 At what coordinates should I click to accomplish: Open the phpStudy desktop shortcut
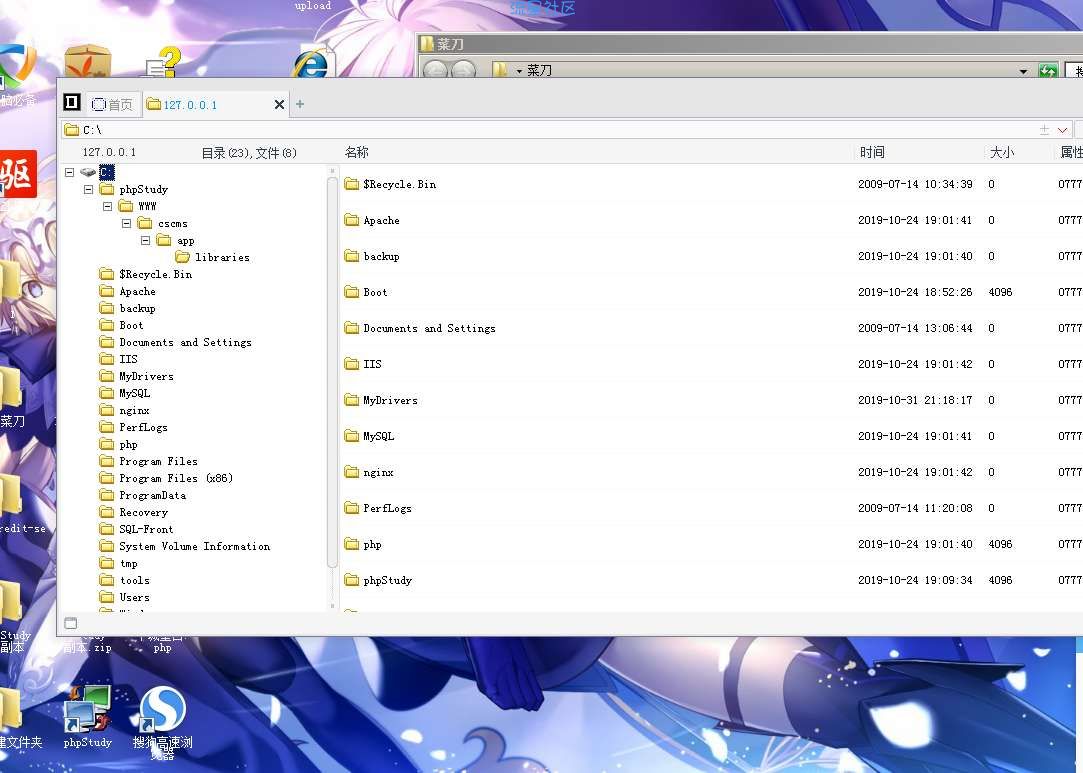(87, 712)
